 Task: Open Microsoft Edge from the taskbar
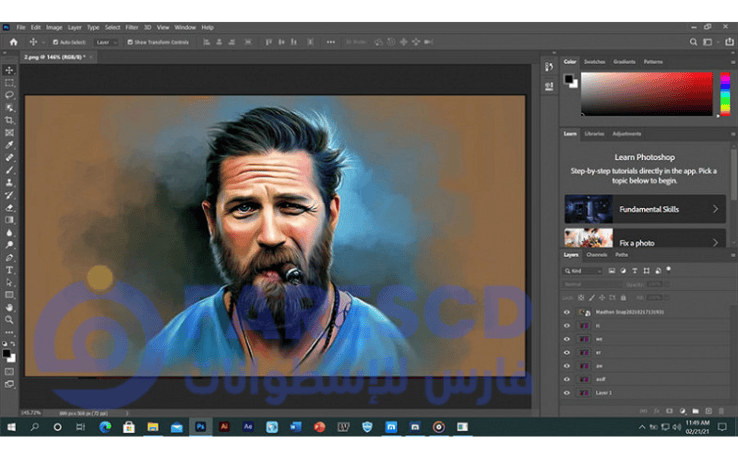(x=105, y=427)
